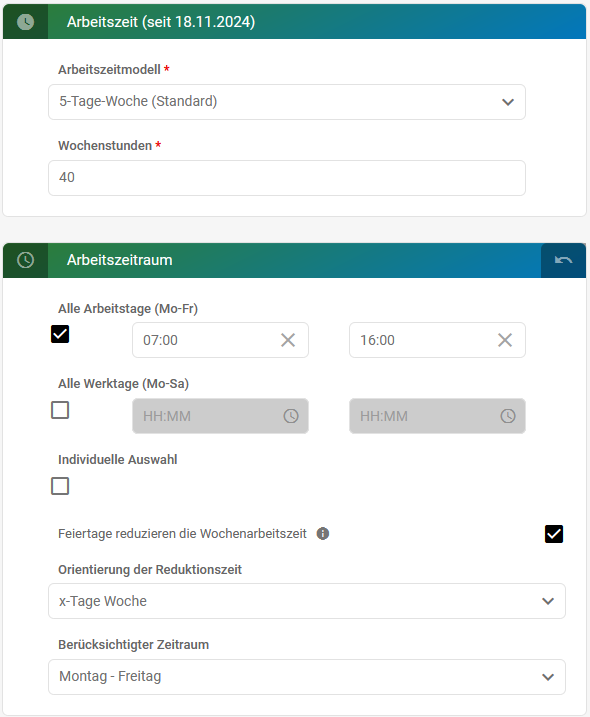Click the Alle Arbeitstage (Mo-Fr) label
590x717 pixels.
128,309
